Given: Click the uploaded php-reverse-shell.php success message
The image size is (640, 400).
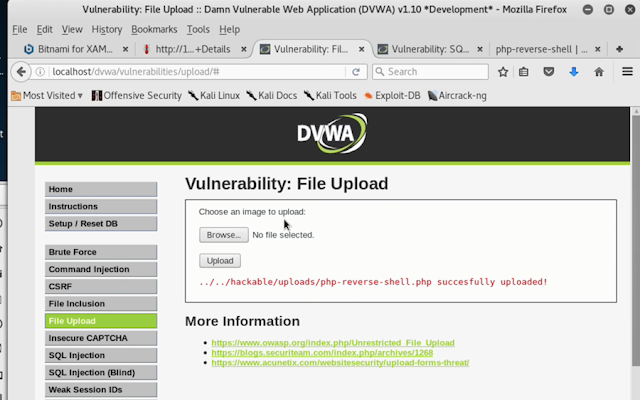Looking at the screenshot, I should (373, 282).
